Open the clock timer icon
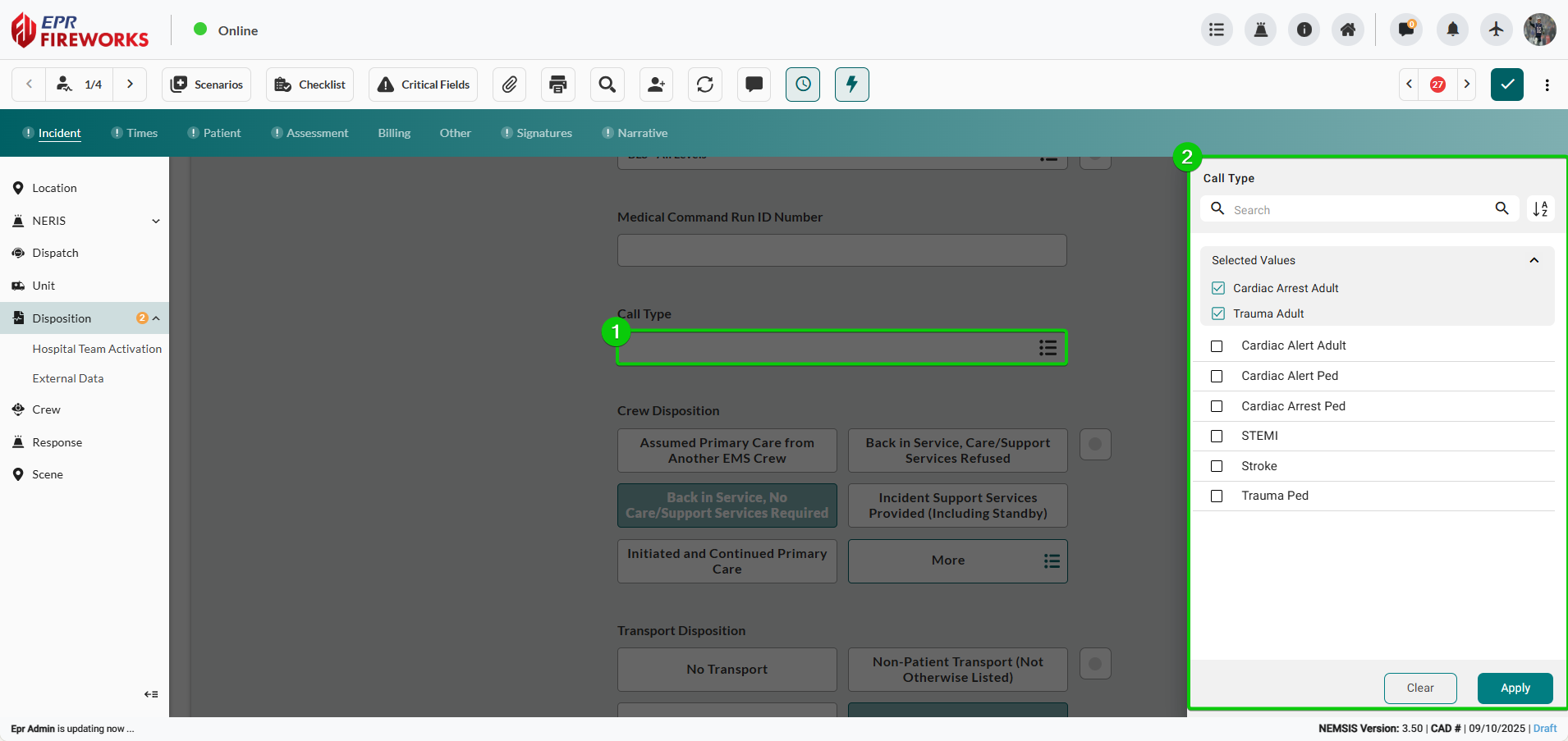The image size is (1568, 741). pyautogui.click(x=803, y=85)
